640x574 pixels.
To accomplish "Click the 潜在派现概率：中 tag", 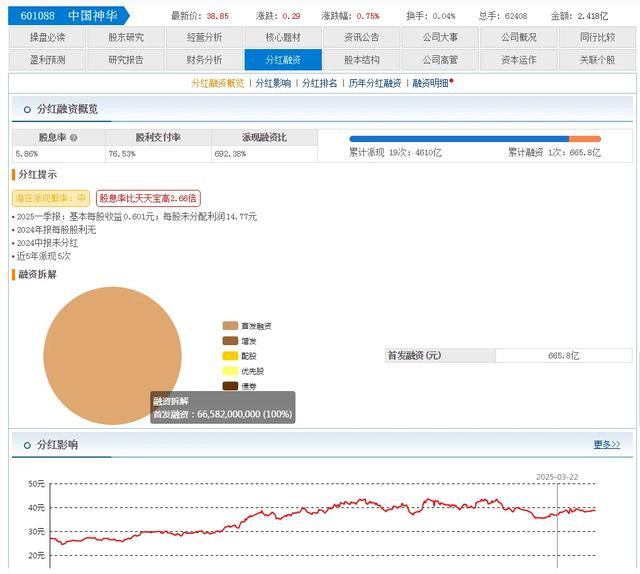I will [51, 198].
